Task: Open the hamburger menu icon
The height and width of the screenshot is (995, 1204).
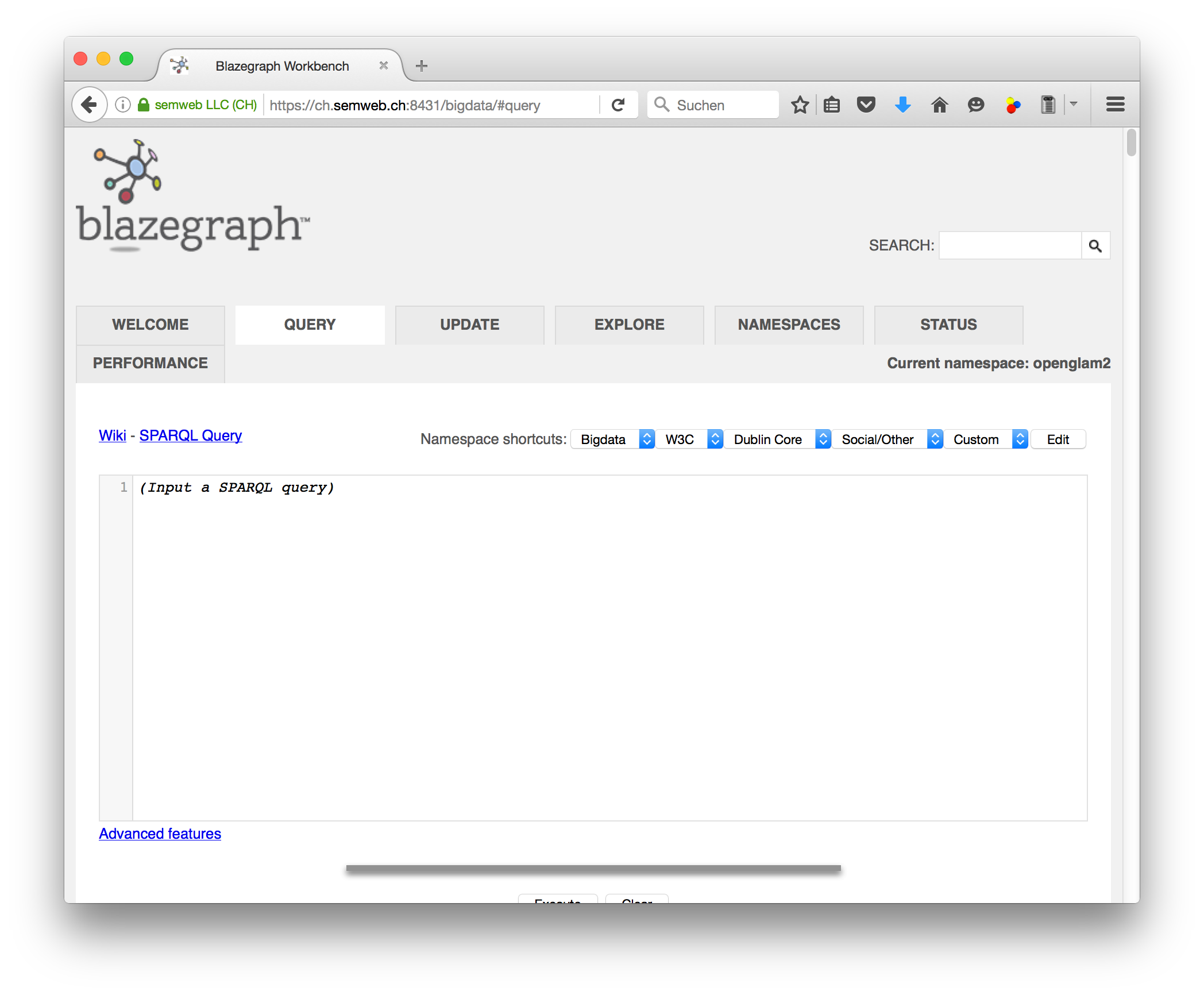Action: (1115, 105)
